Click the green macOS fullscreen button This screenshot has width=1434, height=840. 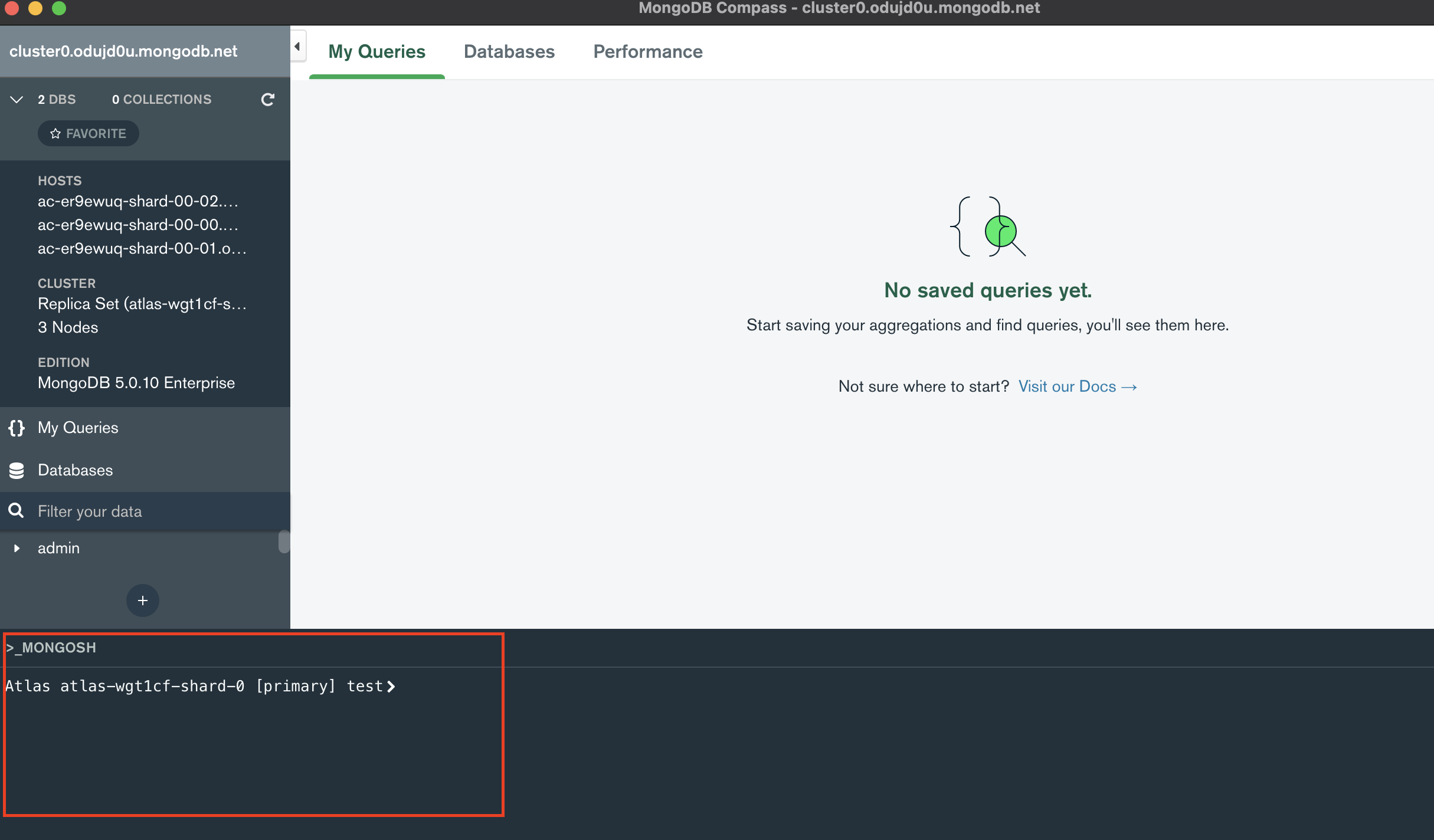[x=59, y=8]
